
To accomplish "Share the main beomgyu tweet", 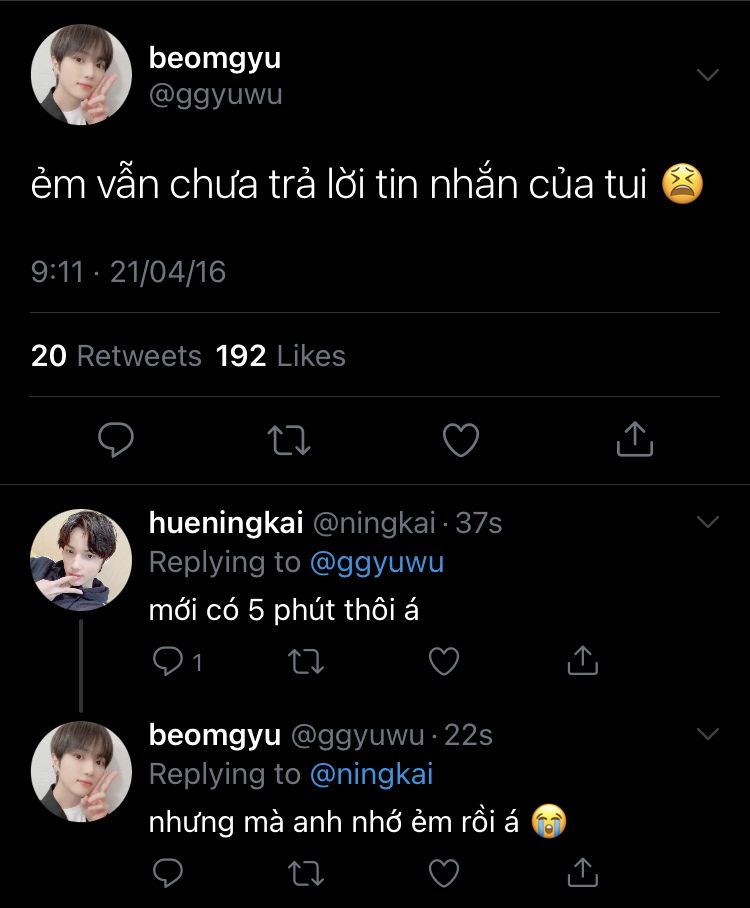I will pos(634,439).
